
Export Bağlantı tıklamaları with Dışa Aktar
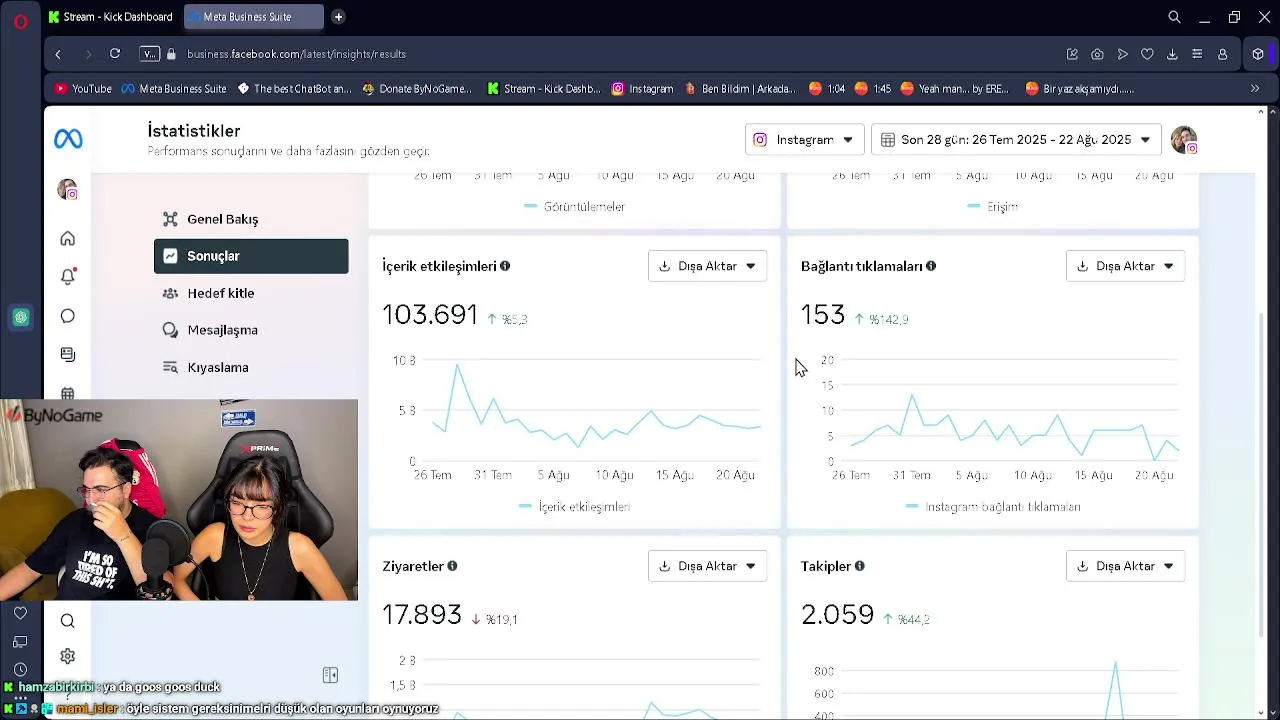tap(1125, 266)
